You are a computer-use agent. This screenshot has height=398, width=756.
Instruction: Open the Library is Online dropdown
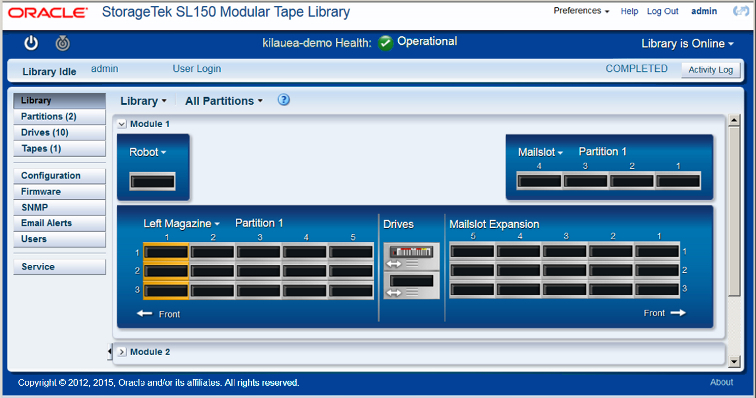(687, 43)
